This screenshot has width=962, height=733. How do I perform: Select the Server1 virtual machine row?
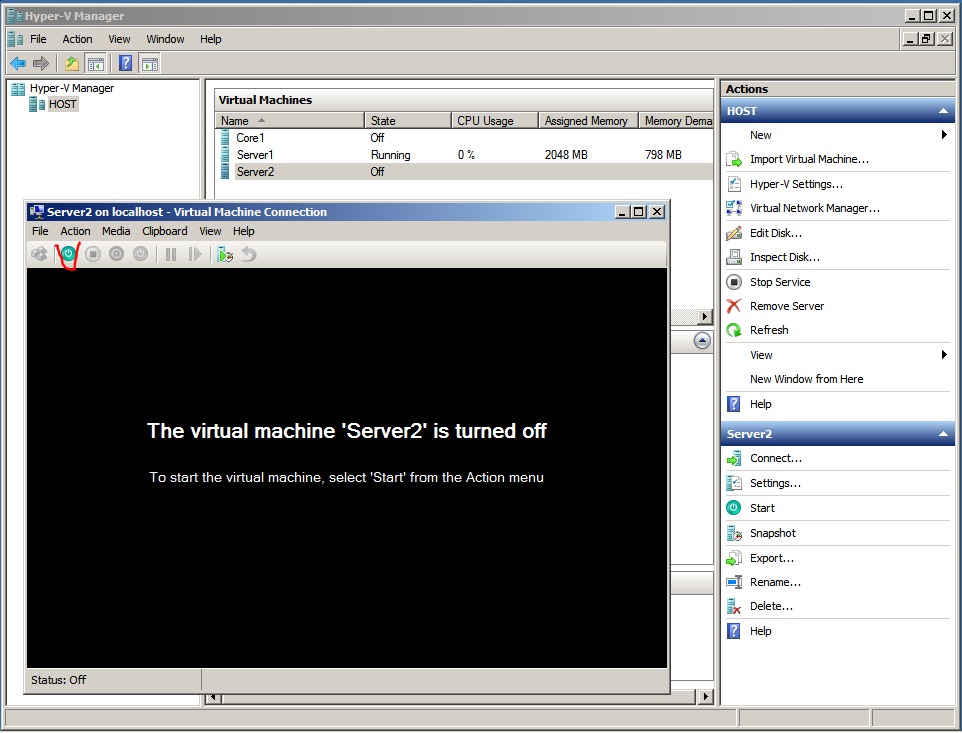pos(464,155)
